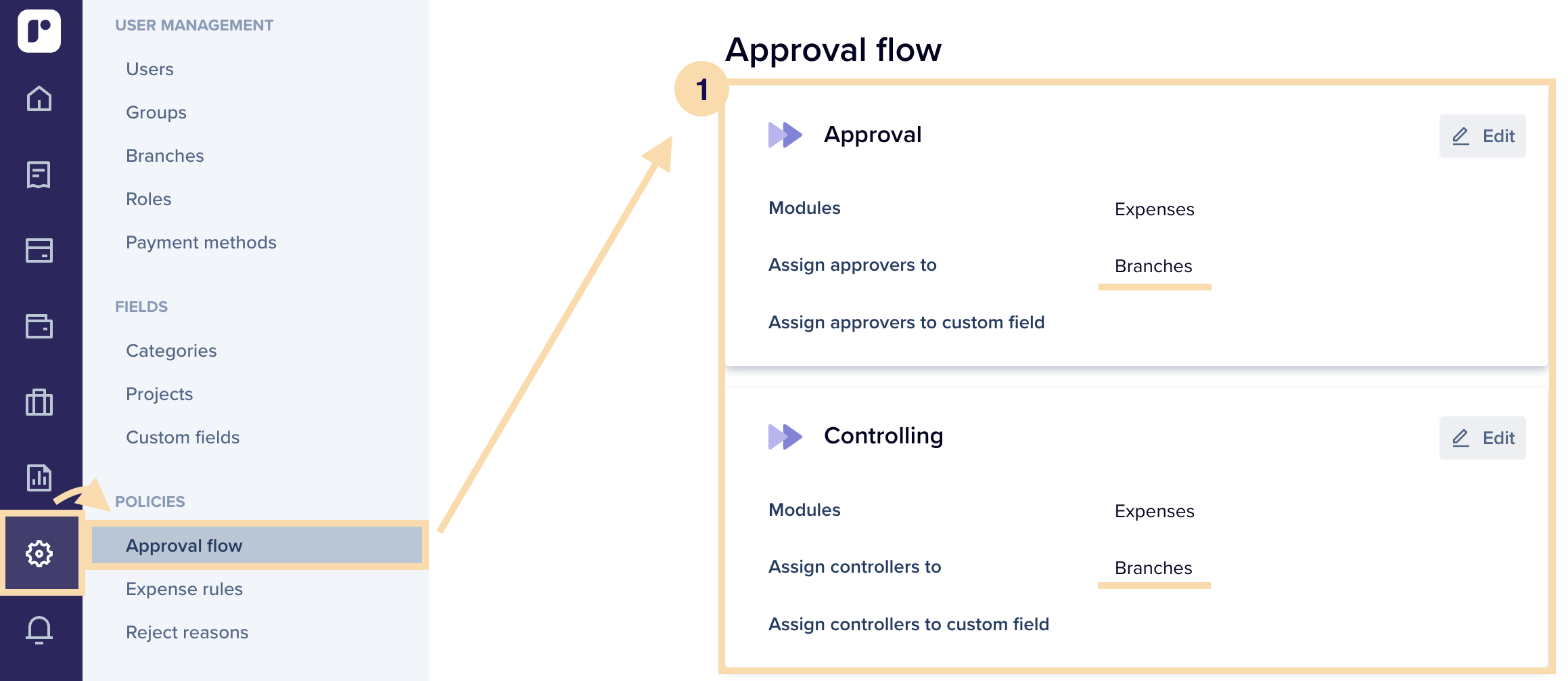Navigate to Payment methods

[201, 242]
